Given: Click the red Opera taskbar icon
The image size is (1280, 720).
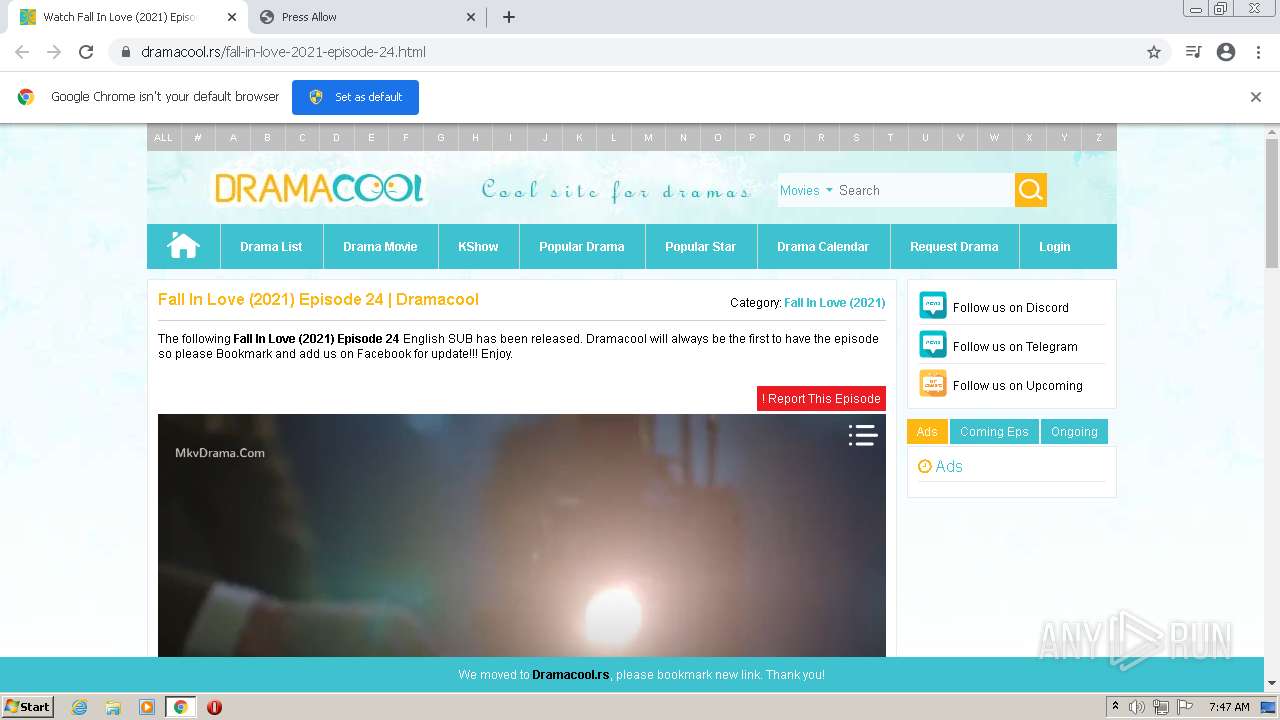Looking at the screenshot, I should pyautogui.click(x=214, y=707).
